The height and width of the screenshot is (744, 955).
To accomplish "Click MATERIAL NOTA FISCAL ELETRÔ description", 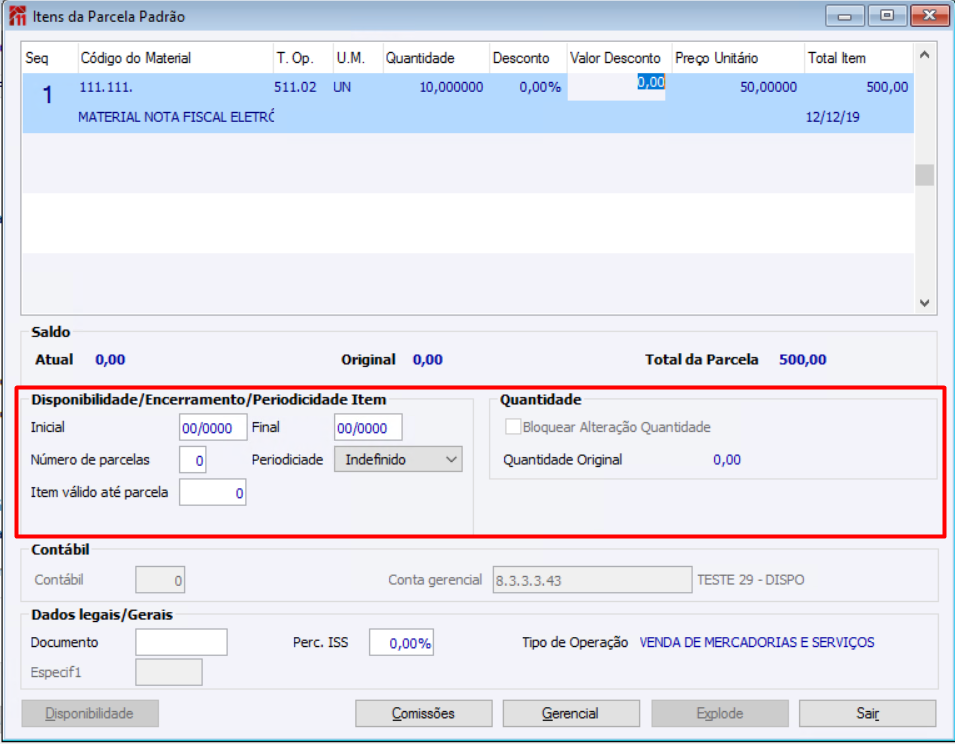I will (176, 117).
